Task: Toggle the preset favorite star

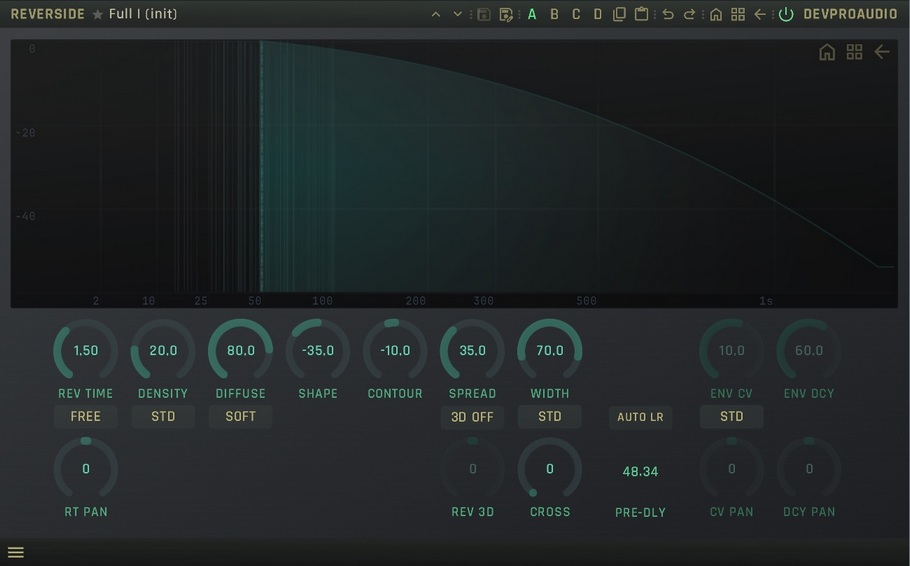Action: [98, 14]
